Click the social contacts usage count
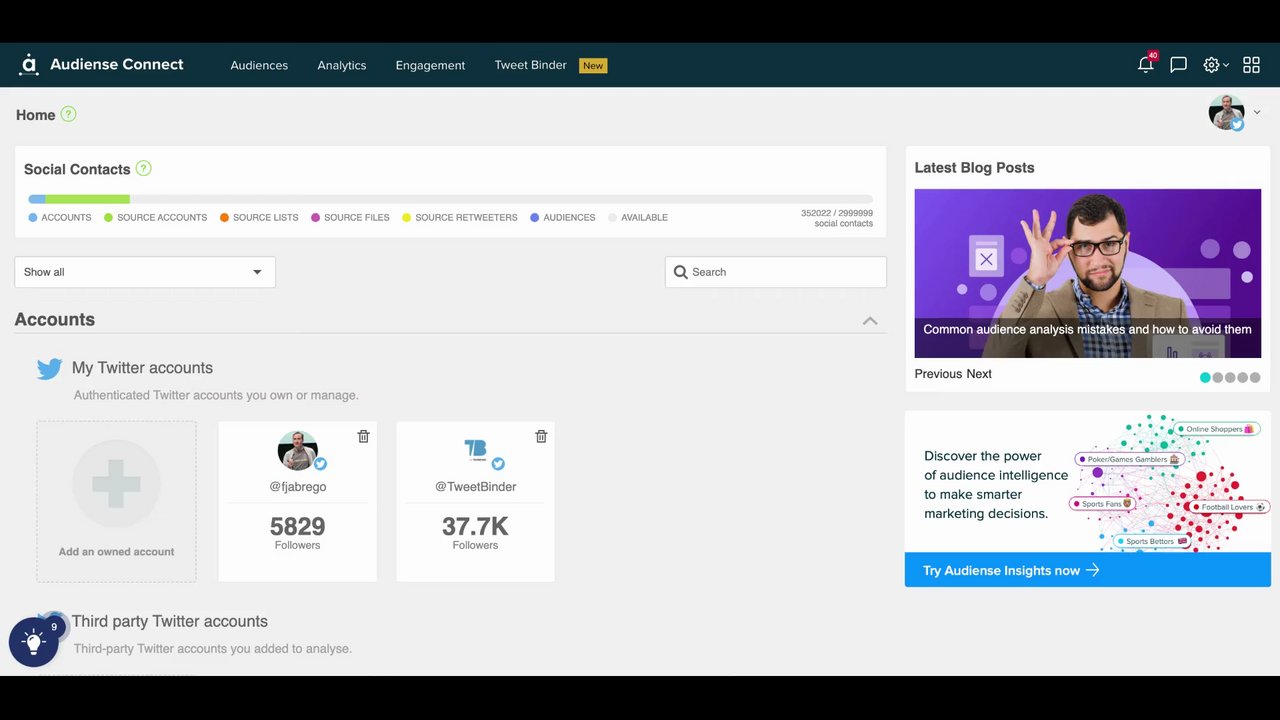The width and height of the screenshot is (1280, 720). tap(837, 218)
